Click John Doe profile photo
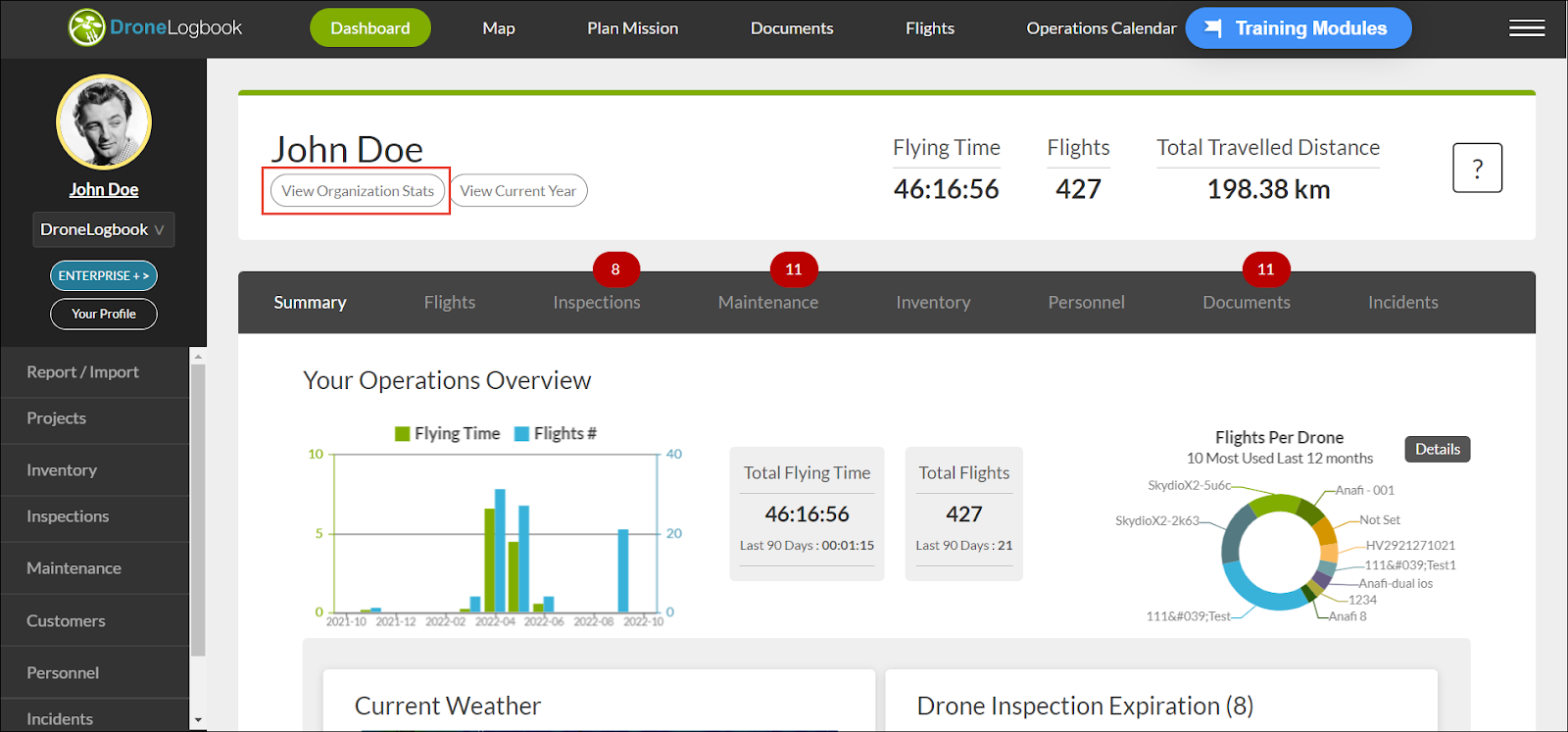This screenshot has width=1568, height=732. [x=104, y=122]
